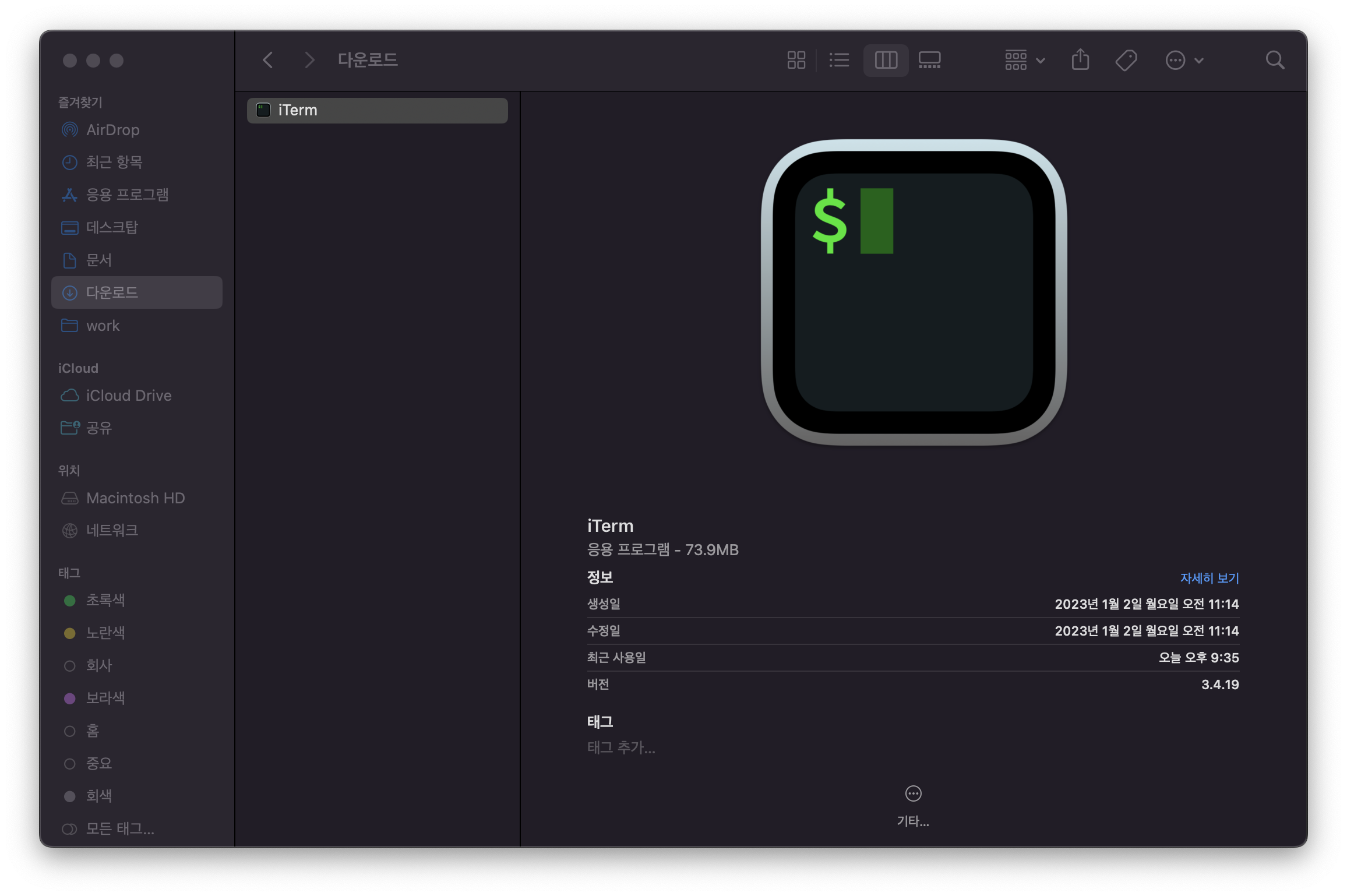
Task: Click the 수정일 date value
Action: pyautogui.click(x=1147, y=631)
